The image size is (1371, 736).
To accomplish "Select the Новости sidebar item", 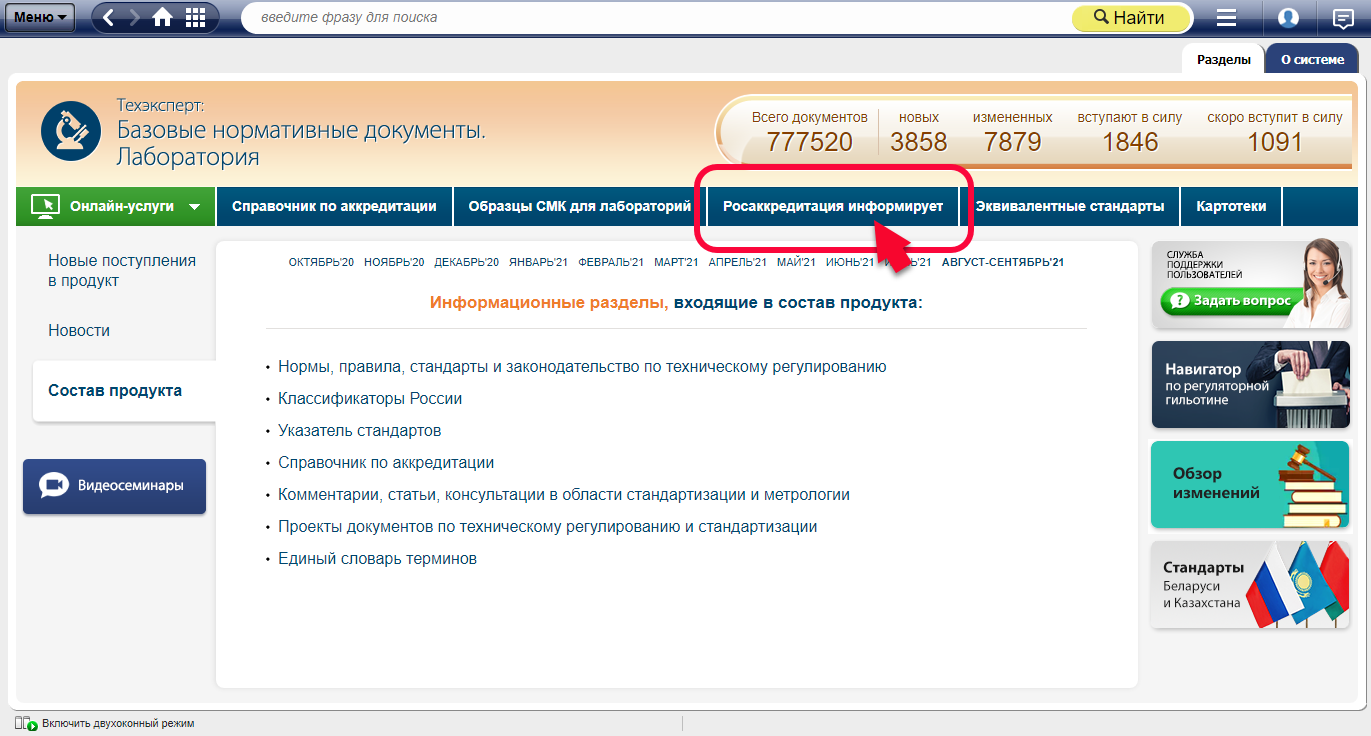I will tap(79, 330).
